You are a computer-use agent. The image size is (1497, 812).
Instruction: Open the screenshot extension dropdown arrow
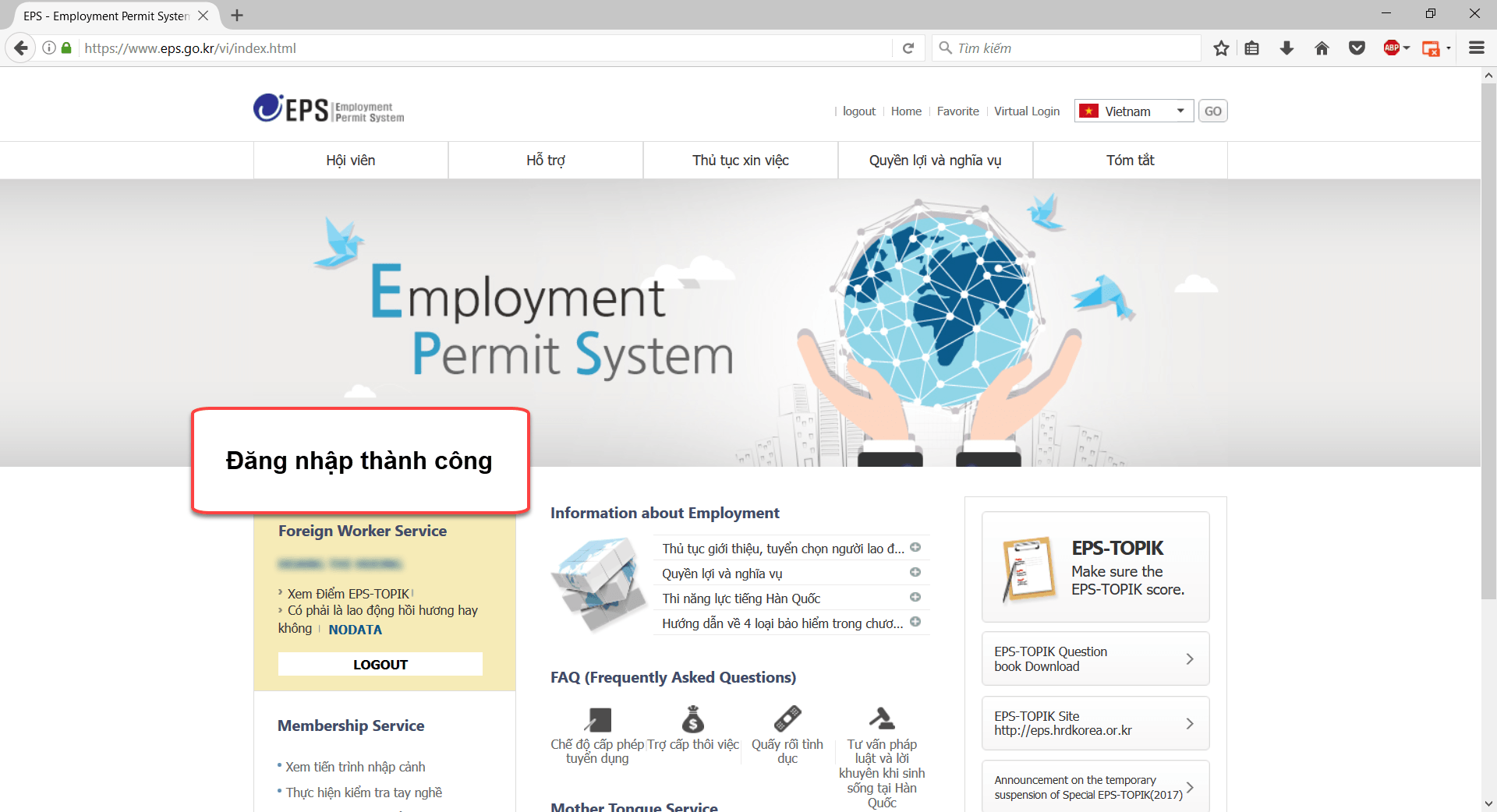tap(1448, 48)
